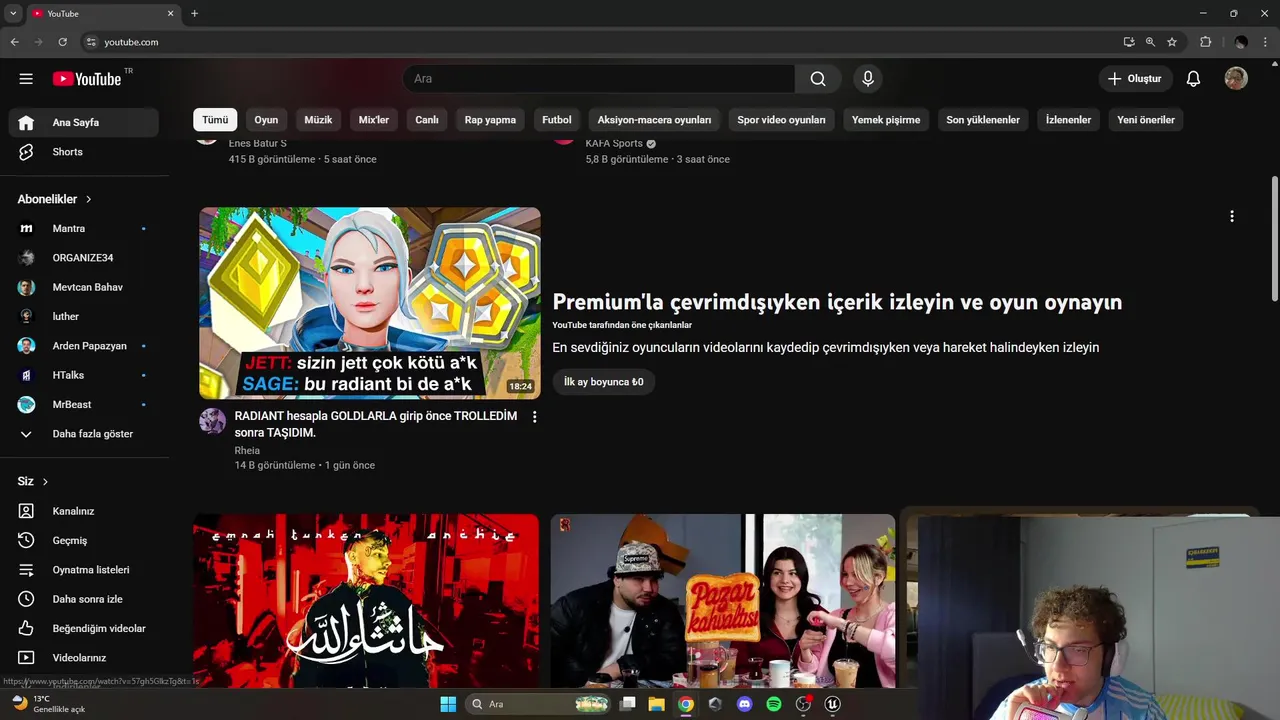Screen dimensions: 1280x720
Task: Open Premium promo three-dot menu
Action: [x=1232, y=216]
